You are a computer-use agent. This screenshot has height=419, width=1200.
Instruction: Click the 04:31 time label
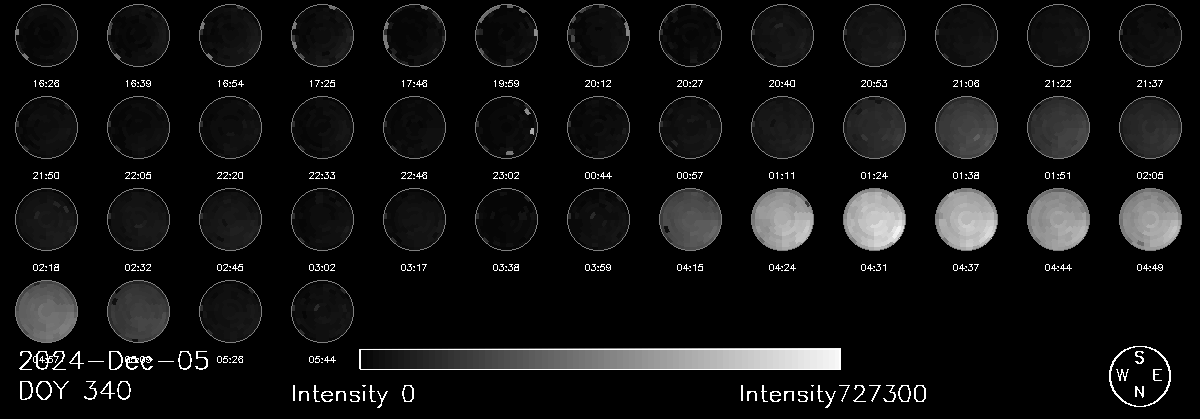pos(874,268)
